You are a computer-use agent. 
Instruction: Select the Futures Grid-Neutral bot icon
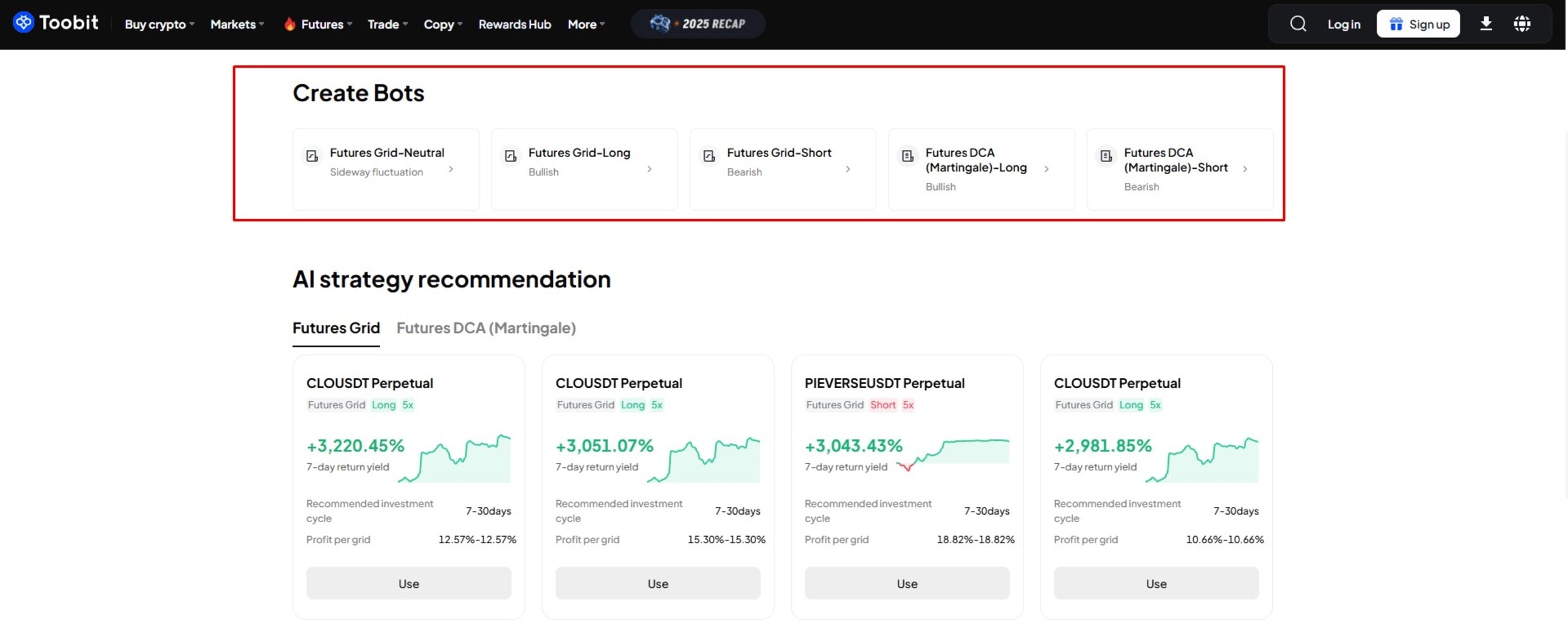[x=311, y=156]
